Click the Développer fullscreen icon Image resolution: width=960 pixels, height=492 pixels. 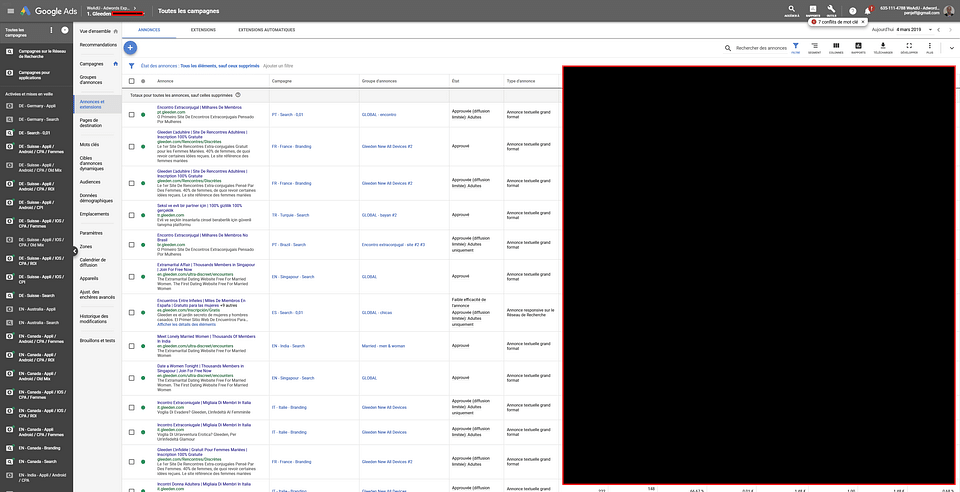(909, 47)
